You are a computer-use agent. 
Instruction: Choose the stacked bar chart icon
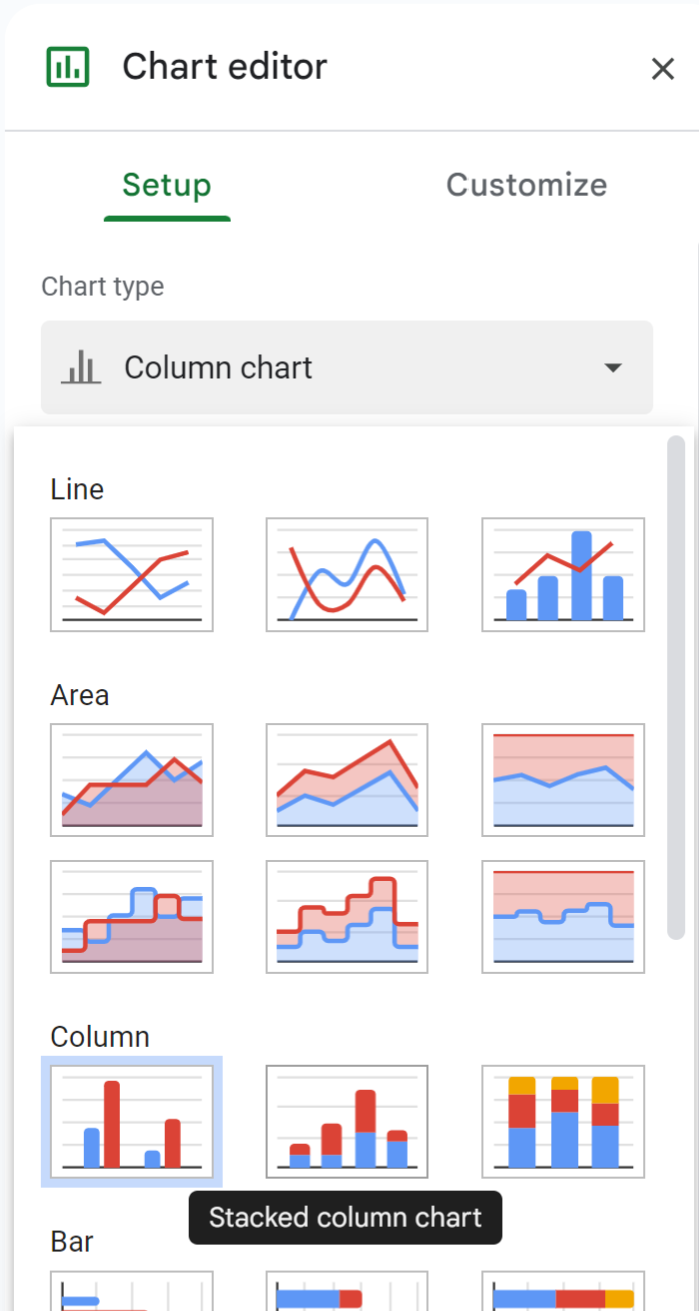pyautogui.click(x=347, y=1291)
